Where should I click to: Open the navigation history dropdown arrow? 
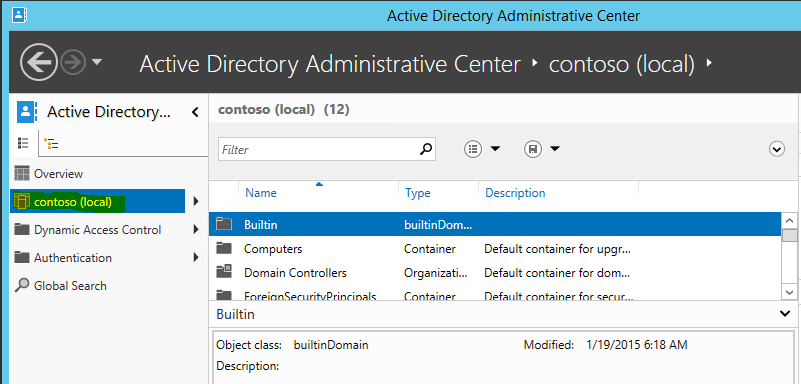point(97,62)
